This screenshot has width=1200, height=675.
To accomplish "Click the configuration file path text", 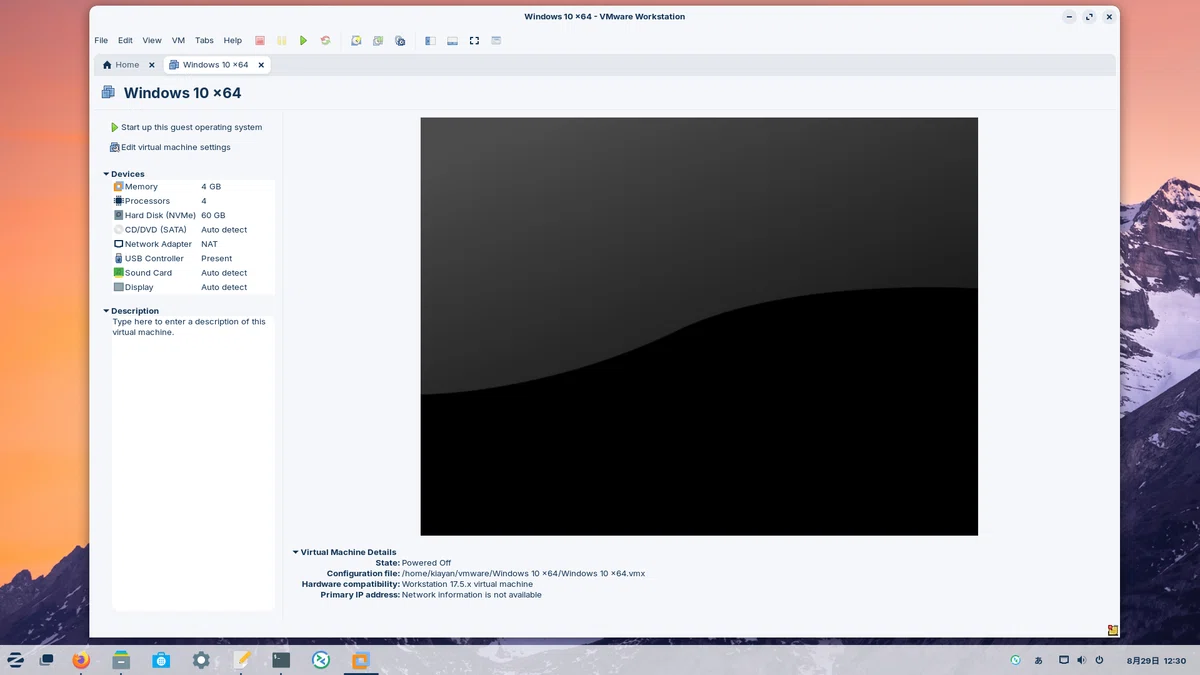I will [x=523, y=574].
